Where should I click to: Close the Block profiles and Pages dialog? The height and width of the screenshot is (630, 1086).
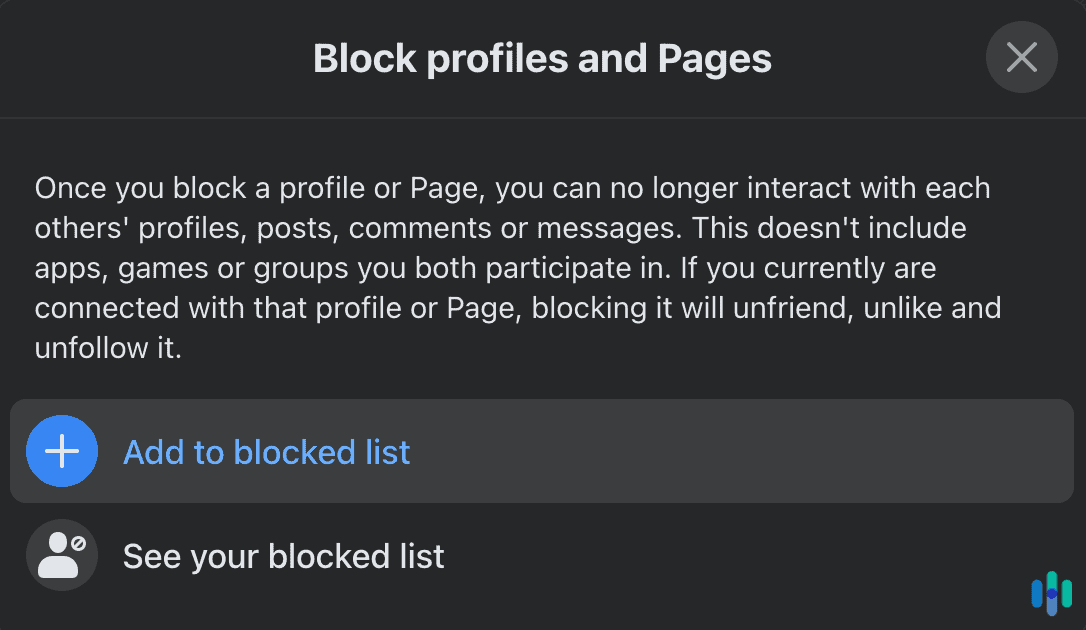(x=1021, y=57)
